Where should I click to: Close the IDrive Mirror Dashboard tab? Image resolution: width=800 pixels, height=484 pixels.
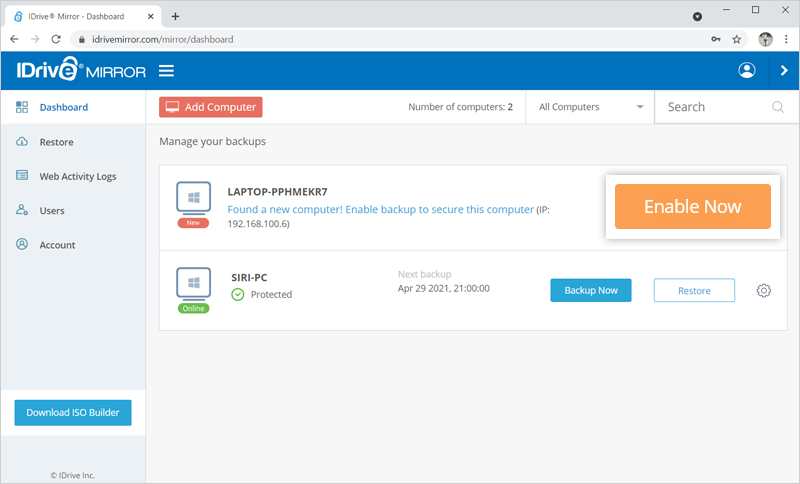pyautogui.click(x=151, y=16)
